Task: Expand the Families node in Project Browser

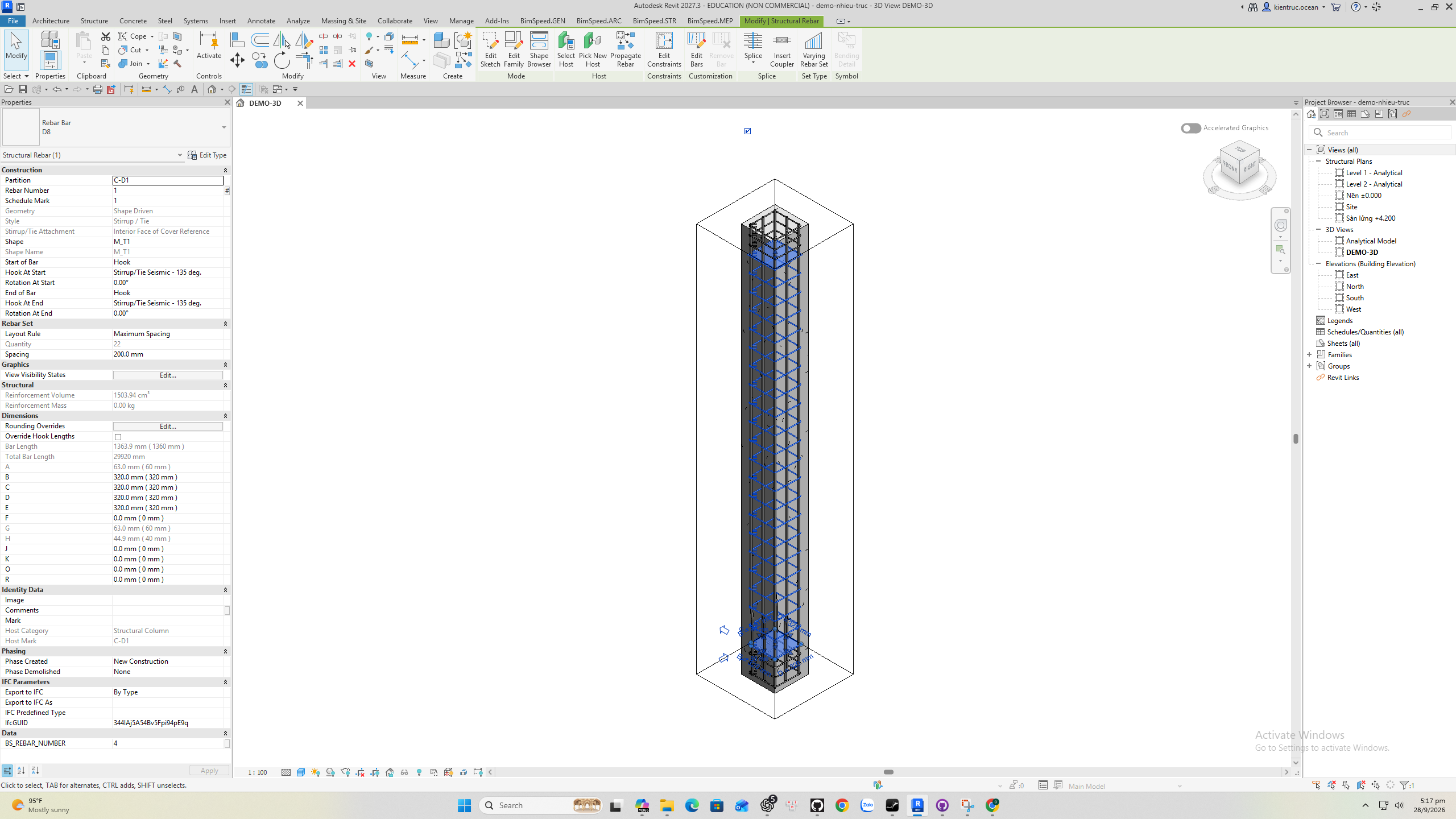Action: coord(1310,355)
